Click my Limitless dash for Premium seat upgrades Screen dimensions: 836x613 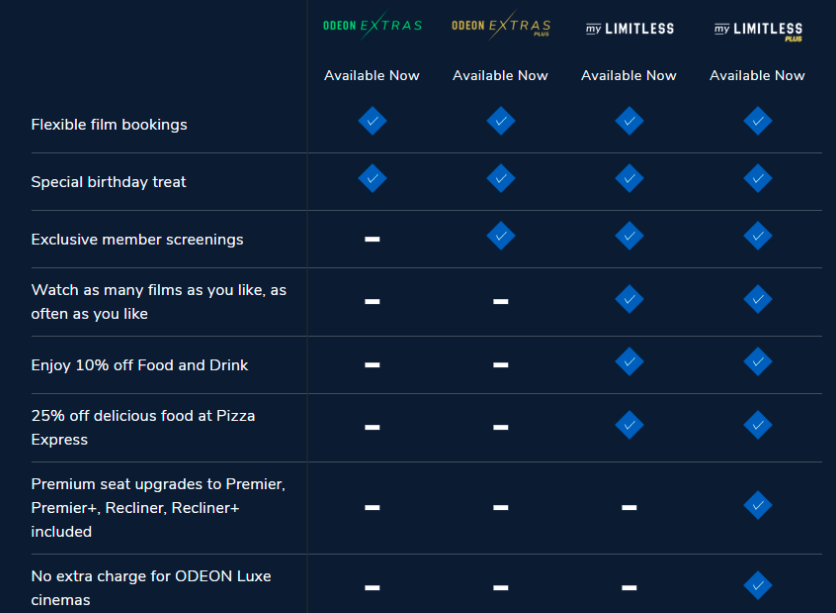[629, 507]
